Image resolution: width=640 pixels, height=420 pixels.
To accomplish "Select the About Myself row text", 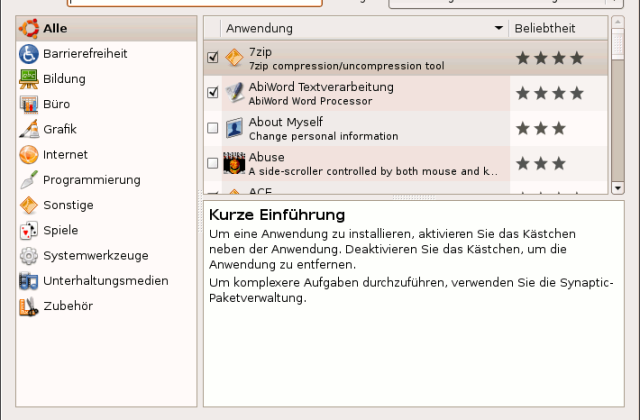I will click(323, 128).
